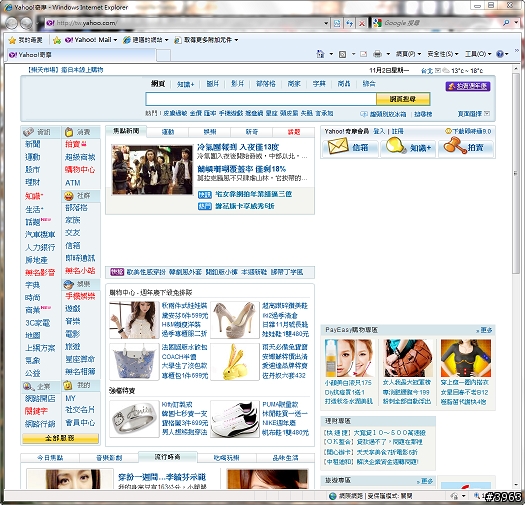Click the purple promo button near search
Screen dimensions: 525x505
468,86
